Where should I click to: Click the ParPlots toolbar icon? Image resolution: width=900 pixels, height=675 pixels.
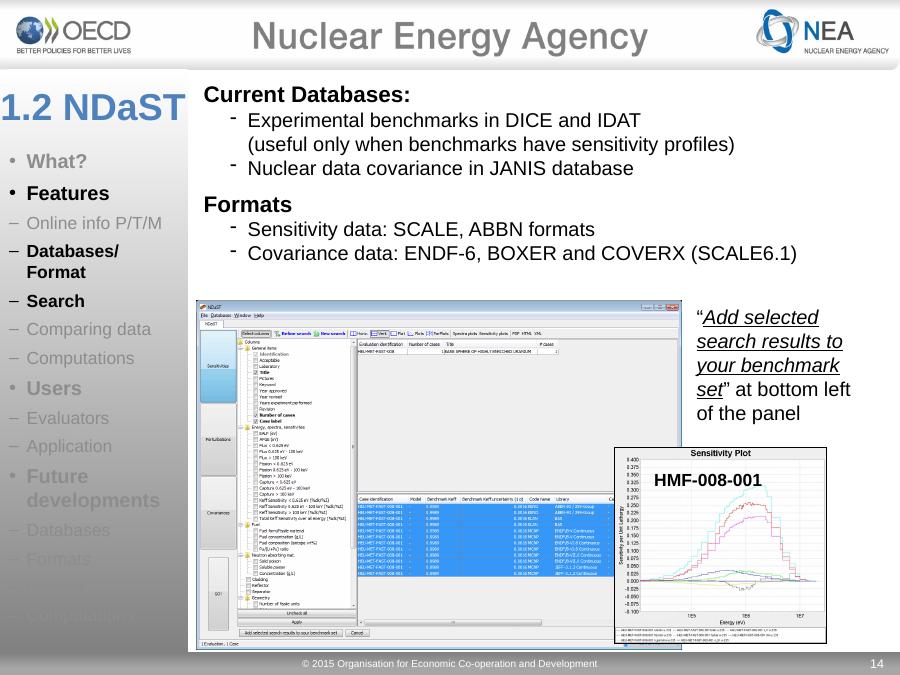pyautogui.click(x=438, y=333)
